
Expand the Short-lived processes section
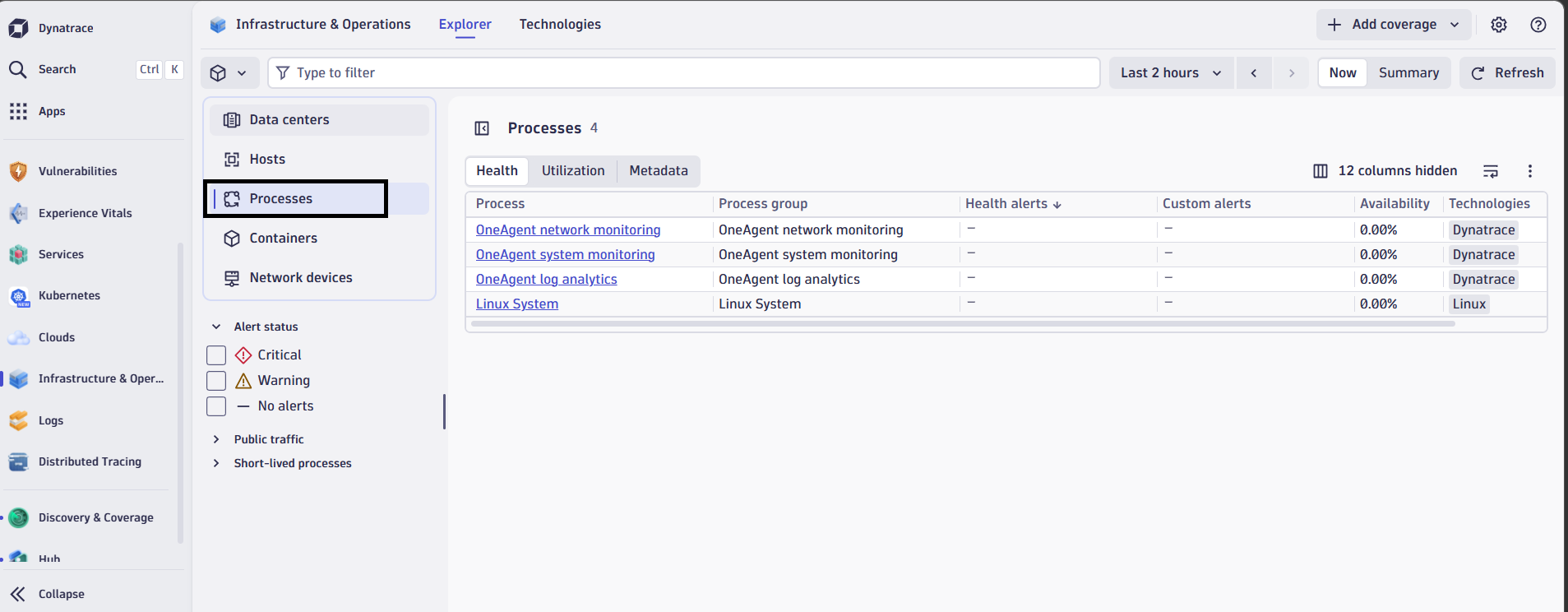(x=216, y=463)
